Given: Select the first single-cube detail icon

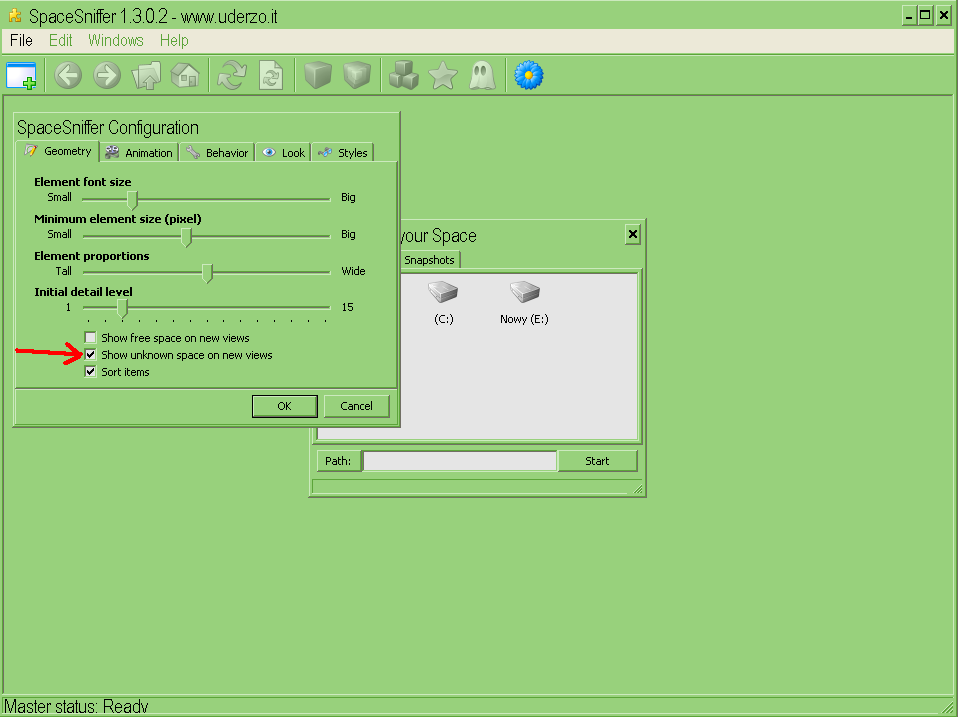Looking at the screenshot, I should (x=318, y=76).
